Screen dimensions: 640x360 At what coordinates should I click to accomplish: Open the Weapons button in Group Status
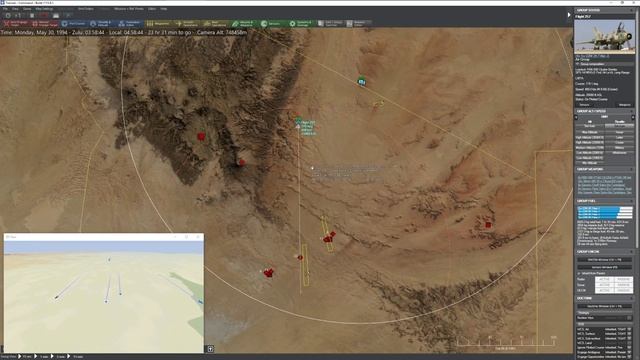(624, 105)
